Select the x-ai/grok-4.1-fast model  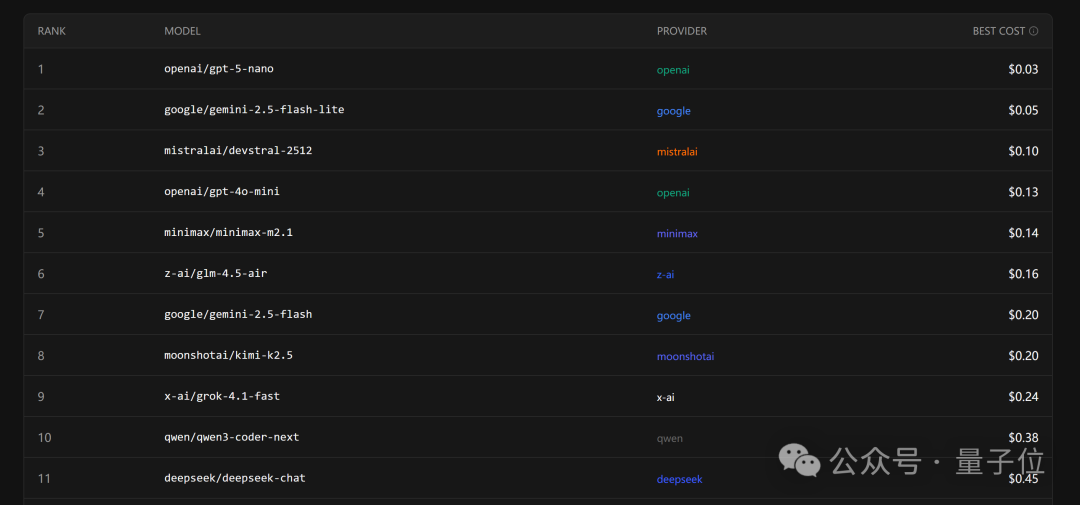pos(222,397)
